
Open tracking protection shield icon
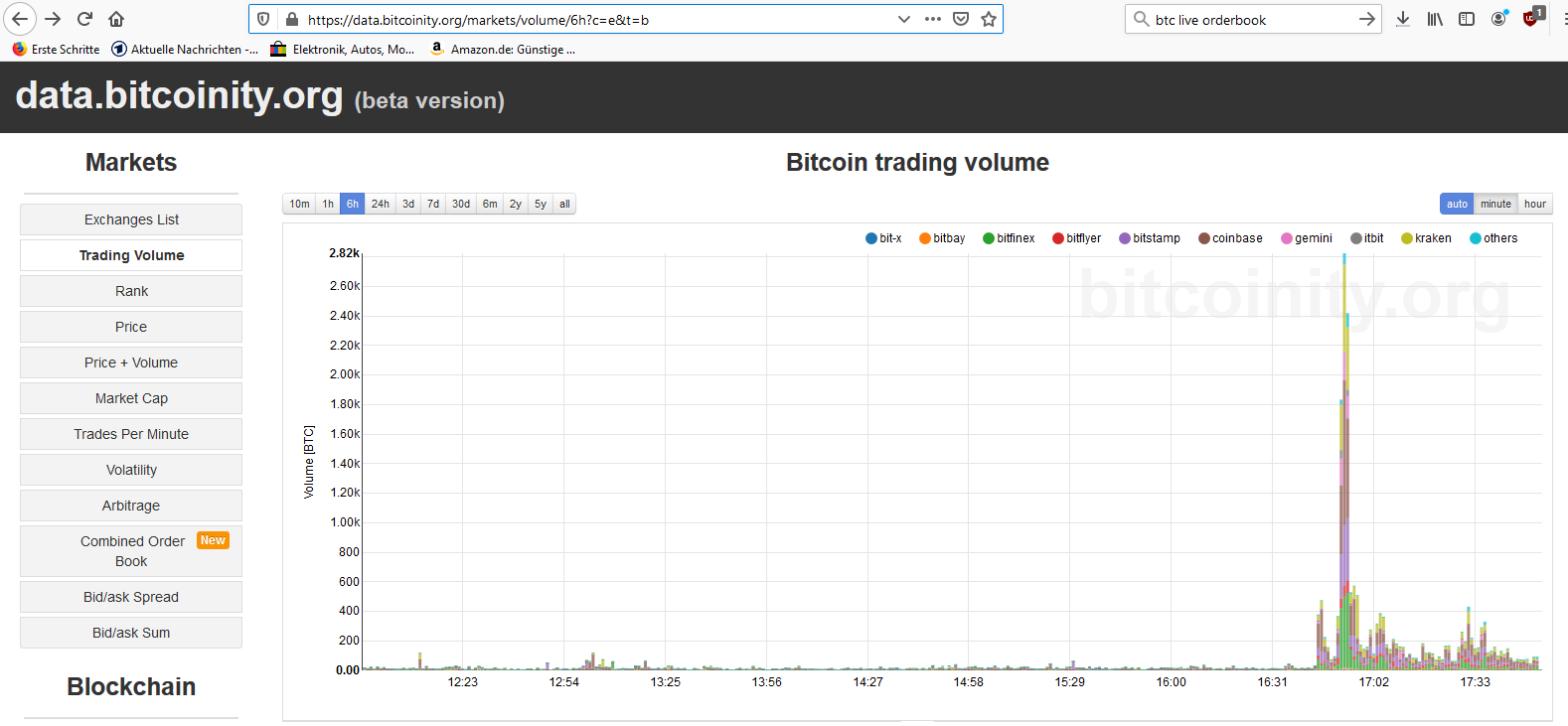pos(263,19)
